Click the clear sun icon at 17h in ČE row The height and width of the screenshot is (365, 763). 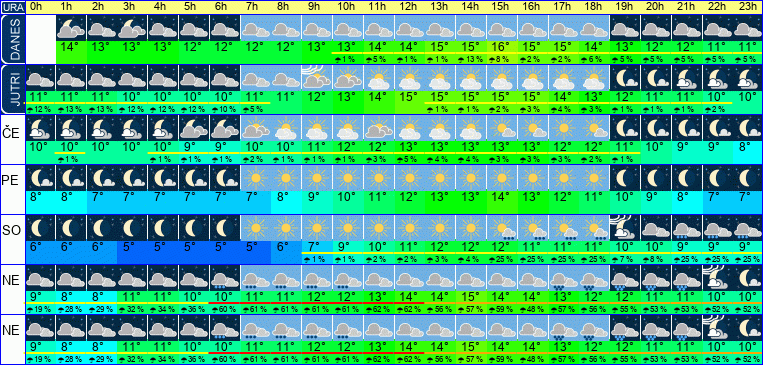(563, 128)
